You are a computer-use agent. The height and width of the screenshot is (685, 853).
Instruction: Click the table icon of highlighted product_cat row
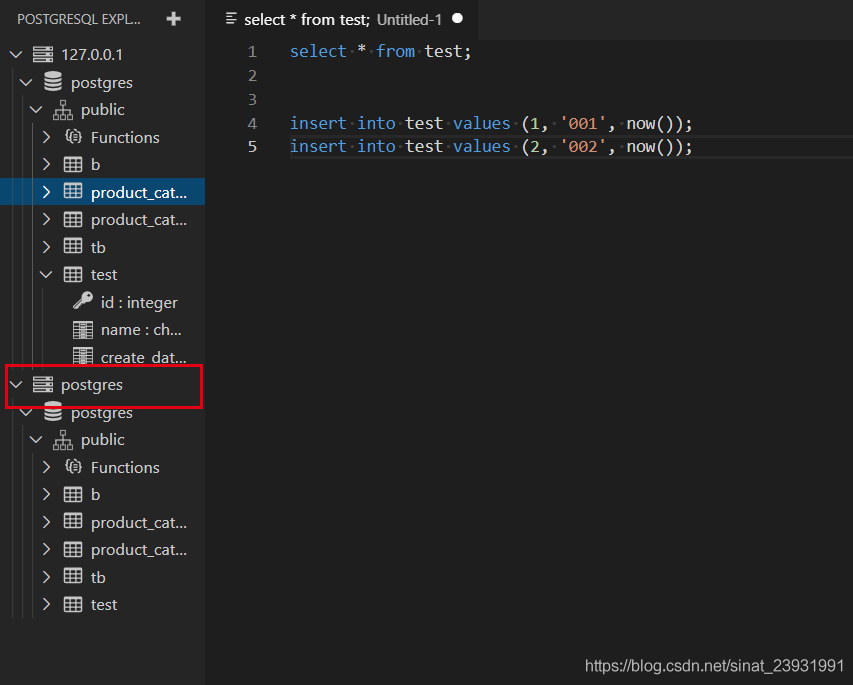73,192
